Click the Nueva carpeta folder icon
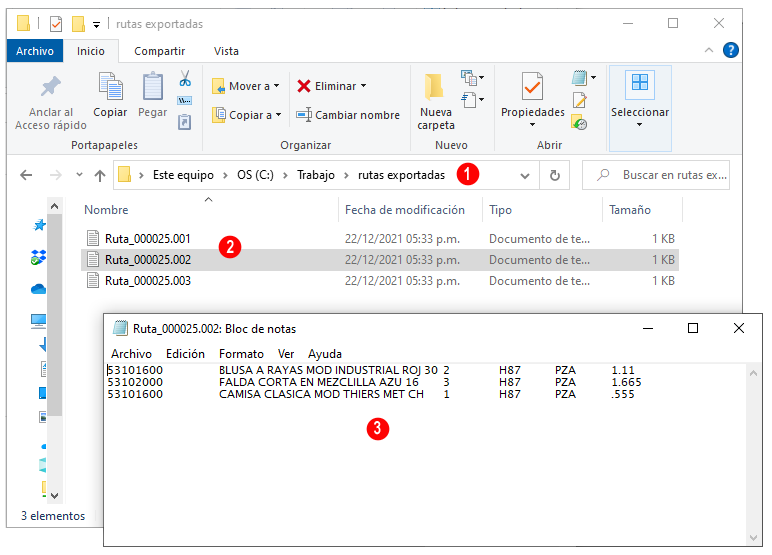Image resolution: width=772 pixels, height=555 pixels. (x=434, y=87)
